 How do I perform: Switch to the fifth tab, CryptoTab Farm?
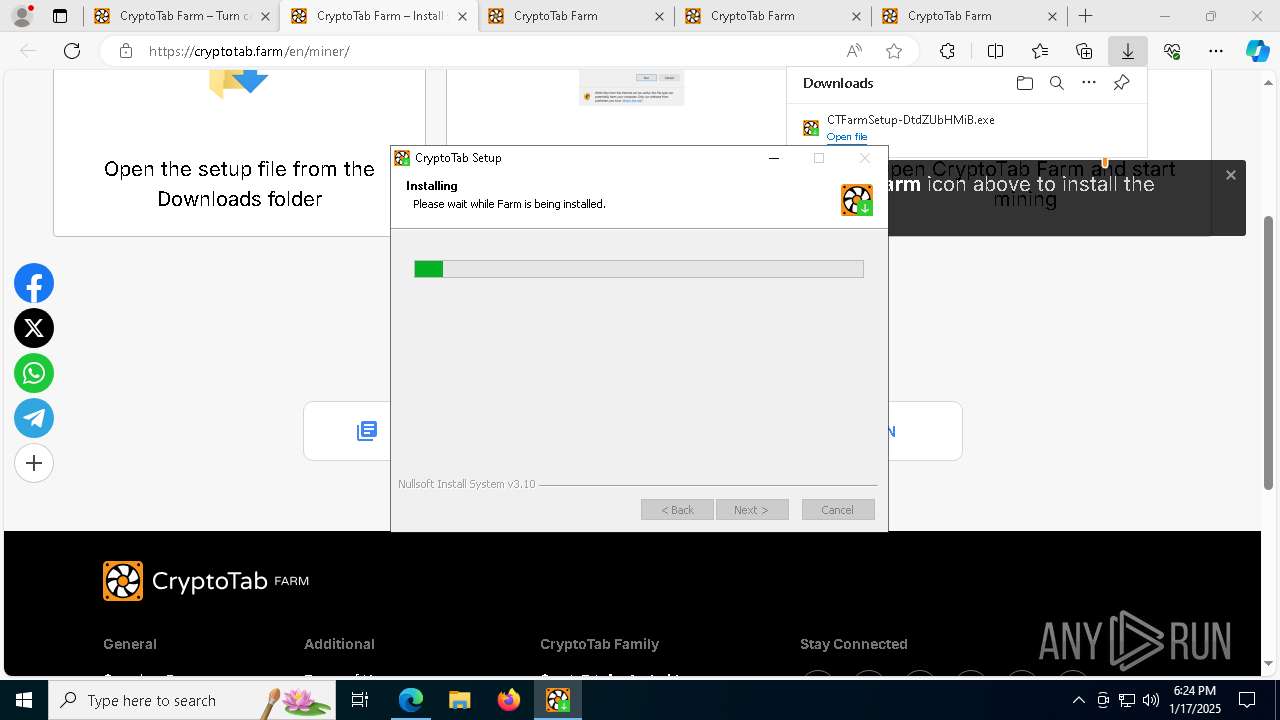tap(970, 16)
